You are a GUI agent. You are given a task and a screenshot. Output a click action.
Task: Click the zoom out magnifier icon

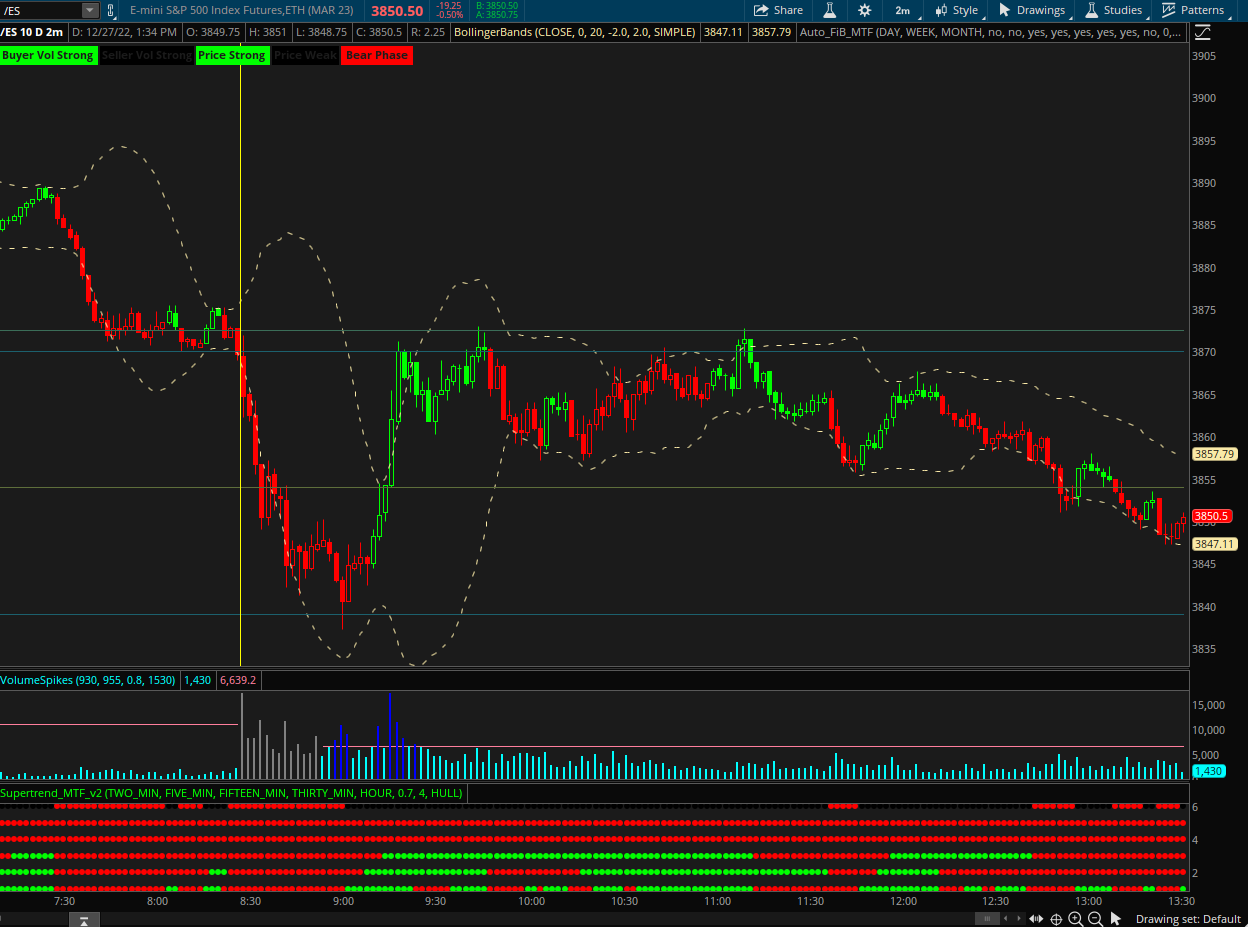(1095, 919)
